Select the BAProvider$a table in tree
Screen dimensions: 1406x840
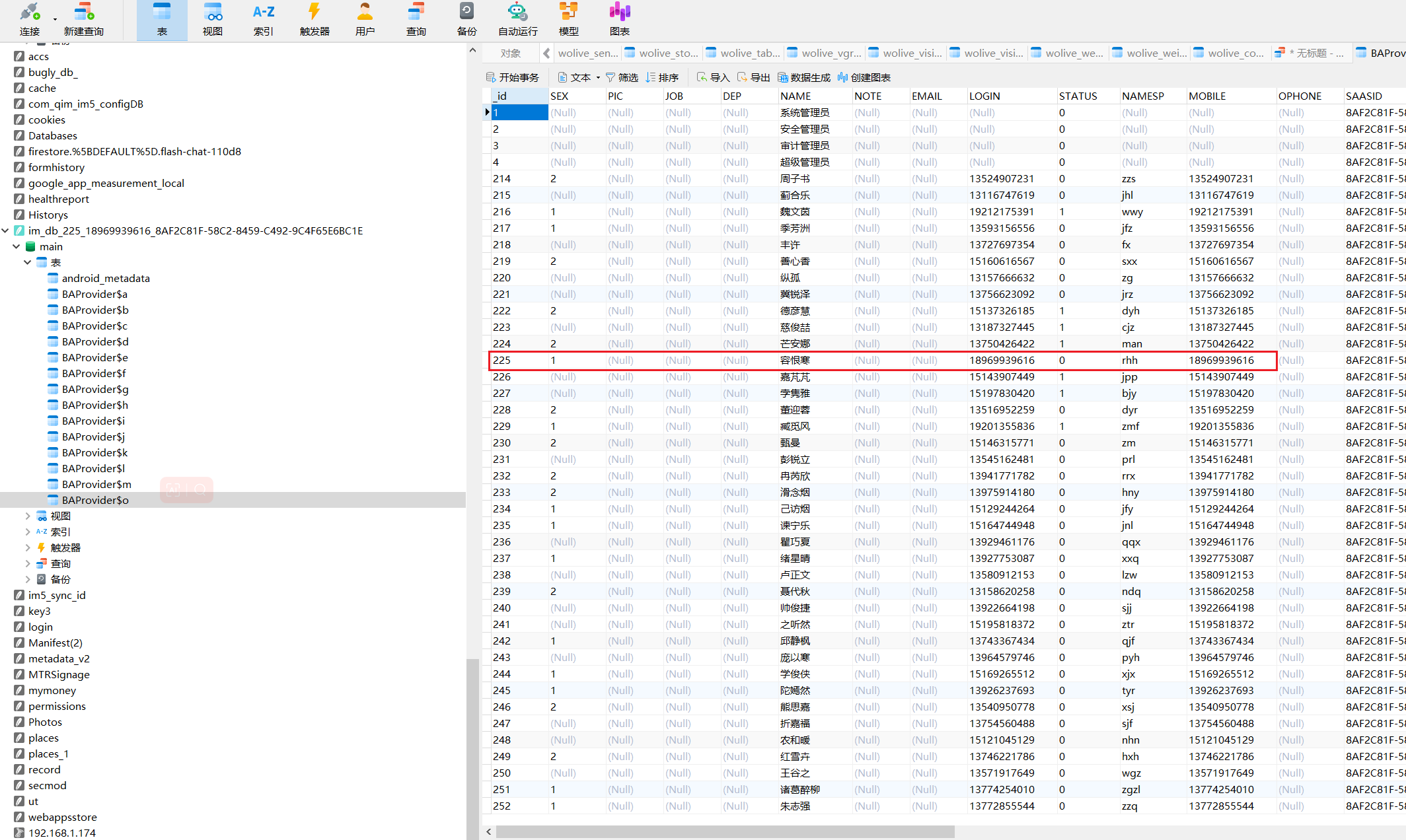94,294
